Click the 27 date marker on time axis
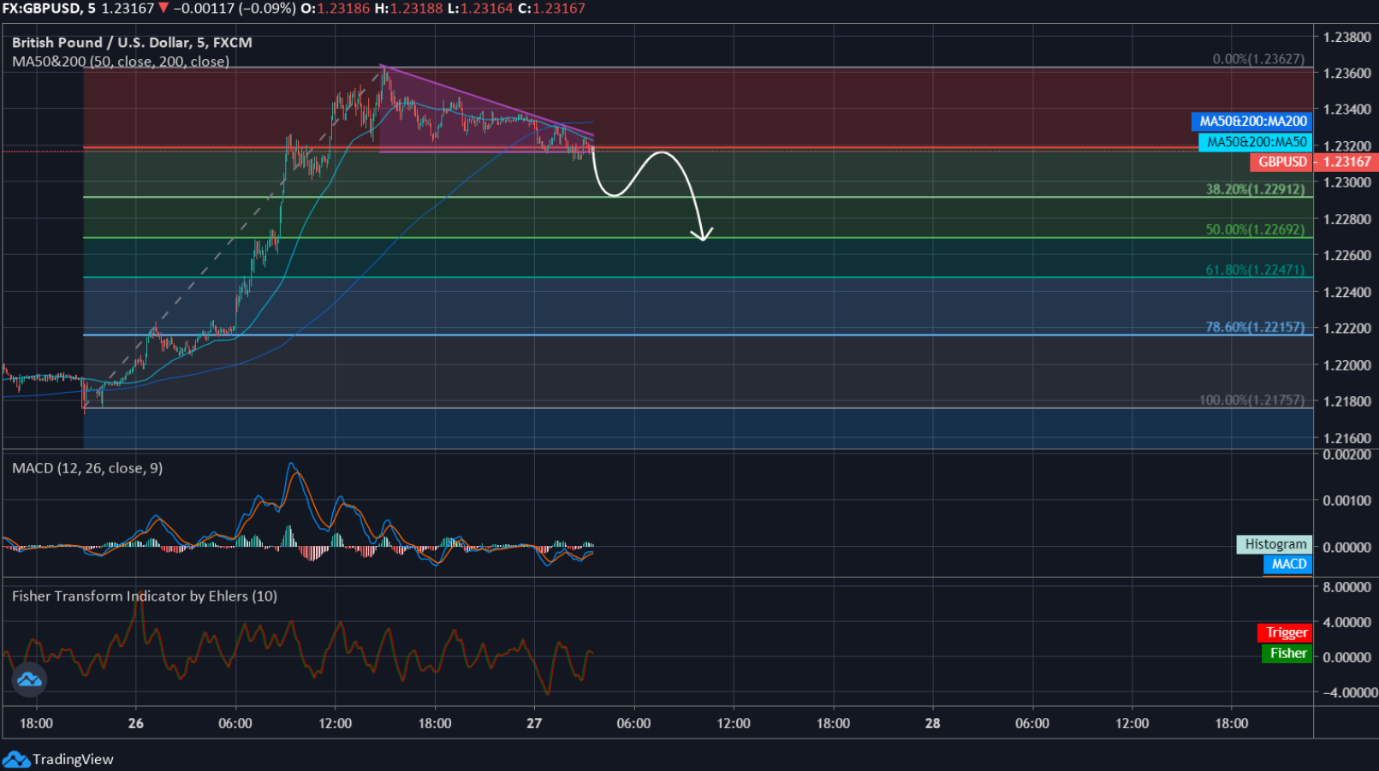Screen dimensions: 1379x771 point(534,723)
